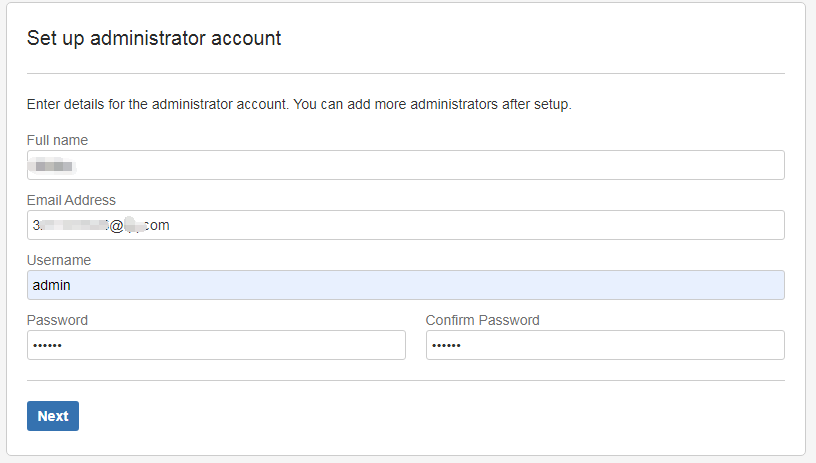
Task: Click the masked dots in Confirm Password
Action: click(x=447, y=345)
